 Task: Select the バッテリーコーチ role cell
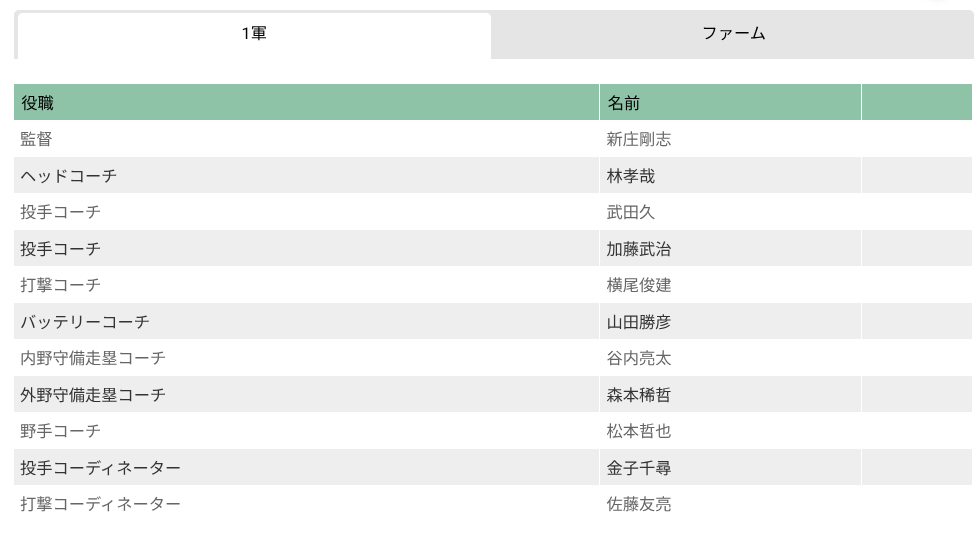tap(85, 322)
